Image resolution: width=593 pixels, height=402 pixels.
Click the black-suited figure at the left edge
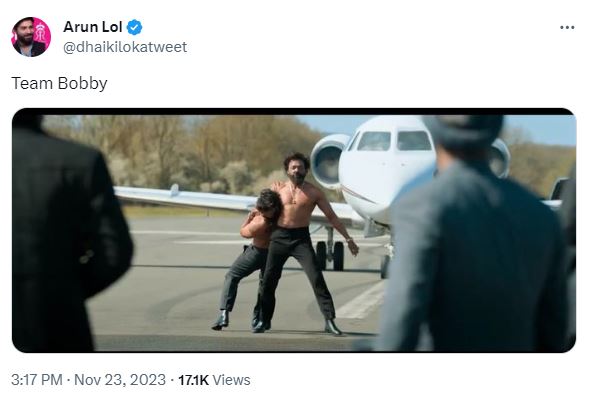[66, 234]
